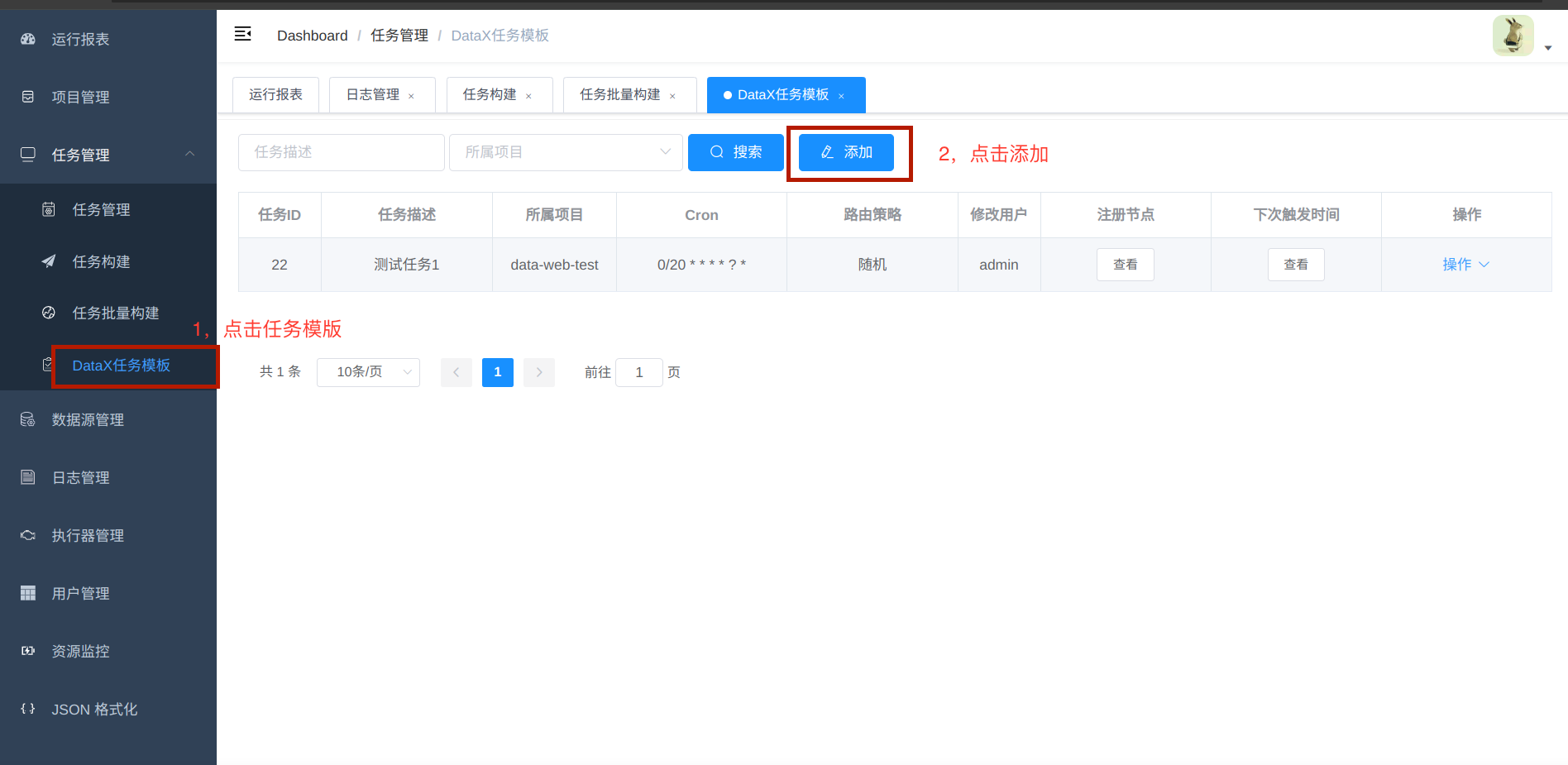
Task: Collapse the 任务管理 sidebar menu
Action: 108,154
